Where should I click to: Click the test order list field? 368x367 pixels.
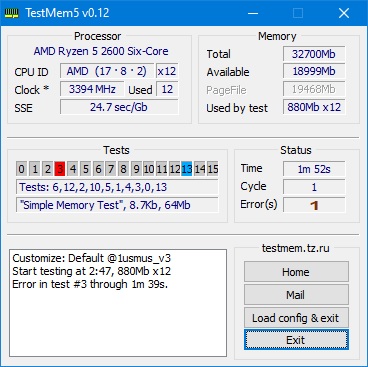coord(117,187)
